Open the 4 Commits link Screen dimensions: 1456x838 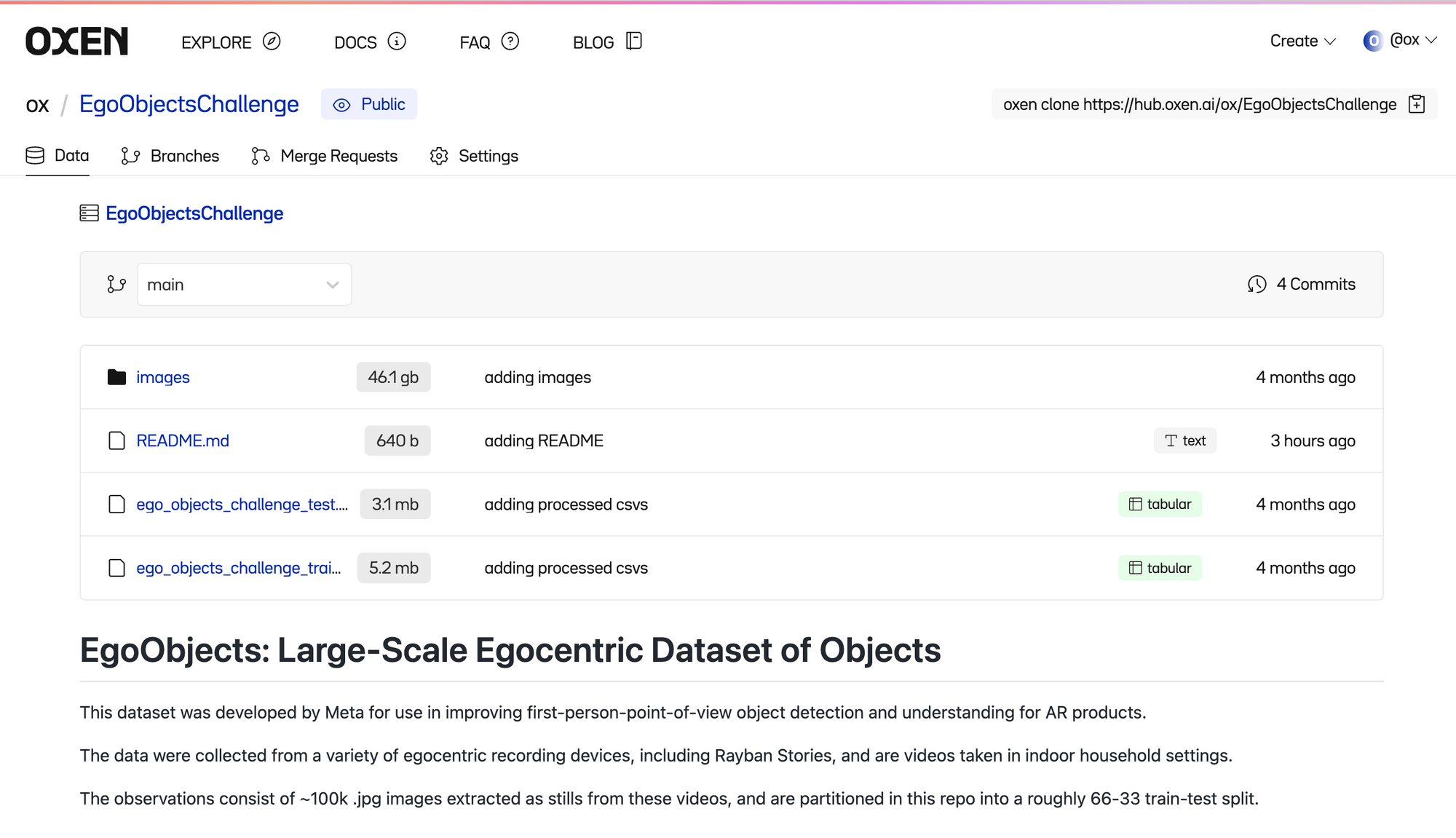tap(1315, 285)
